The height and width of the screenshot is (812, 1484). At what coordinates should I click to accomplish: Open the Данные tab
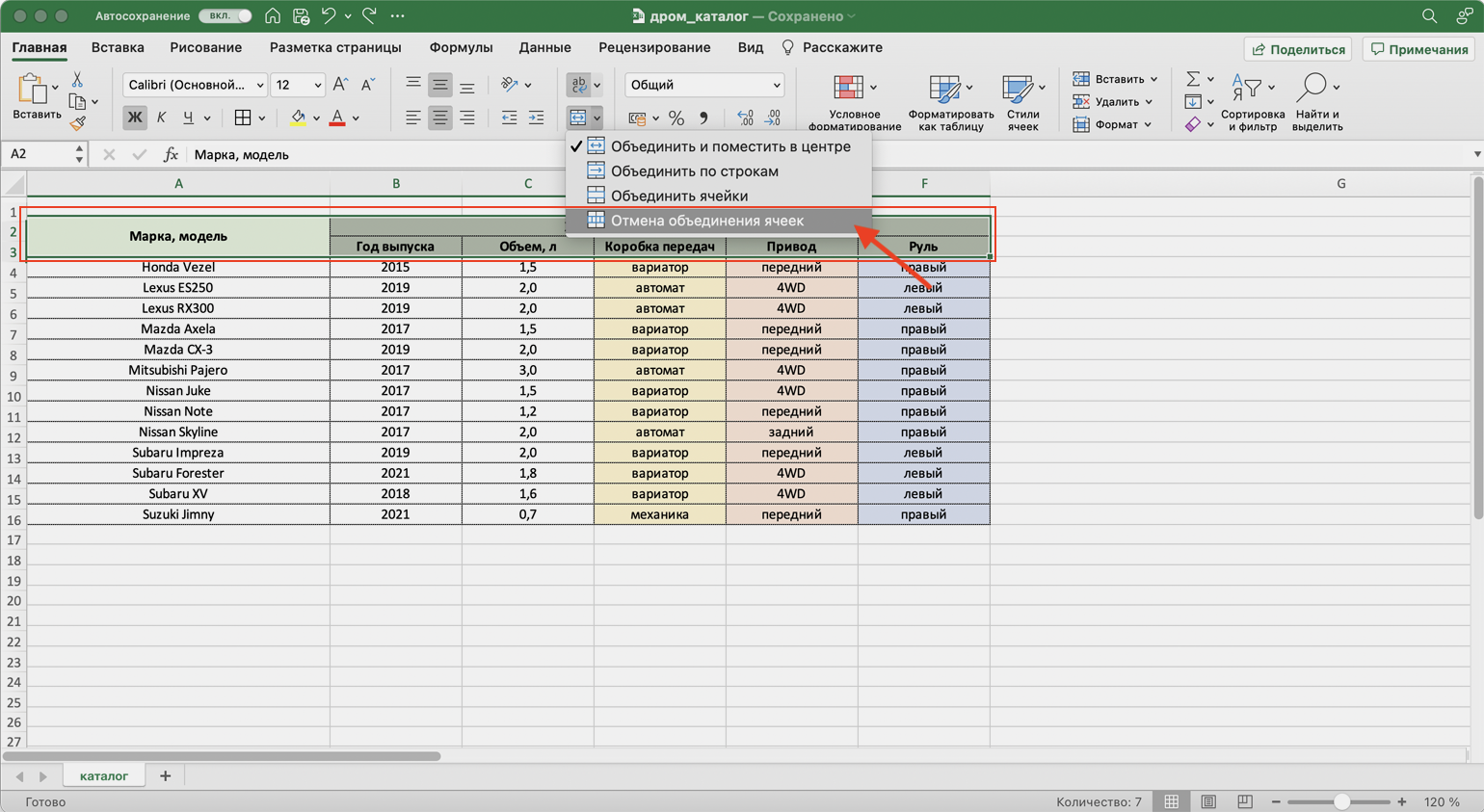pyautogui.click(x=544, y=47)
